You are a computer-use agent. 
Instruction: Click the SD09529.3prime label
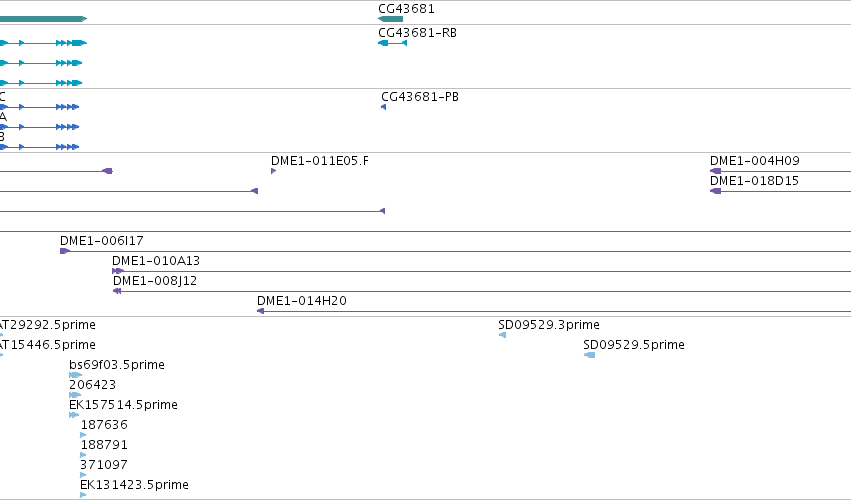tap(549, 325)
